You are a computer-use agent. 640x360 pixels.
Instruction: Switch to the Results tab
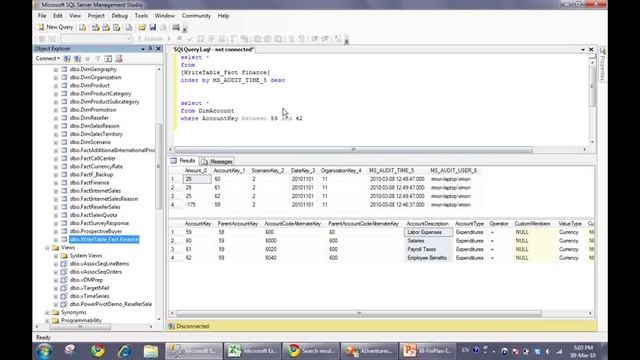pyautogui.click(x=183, y=161)
